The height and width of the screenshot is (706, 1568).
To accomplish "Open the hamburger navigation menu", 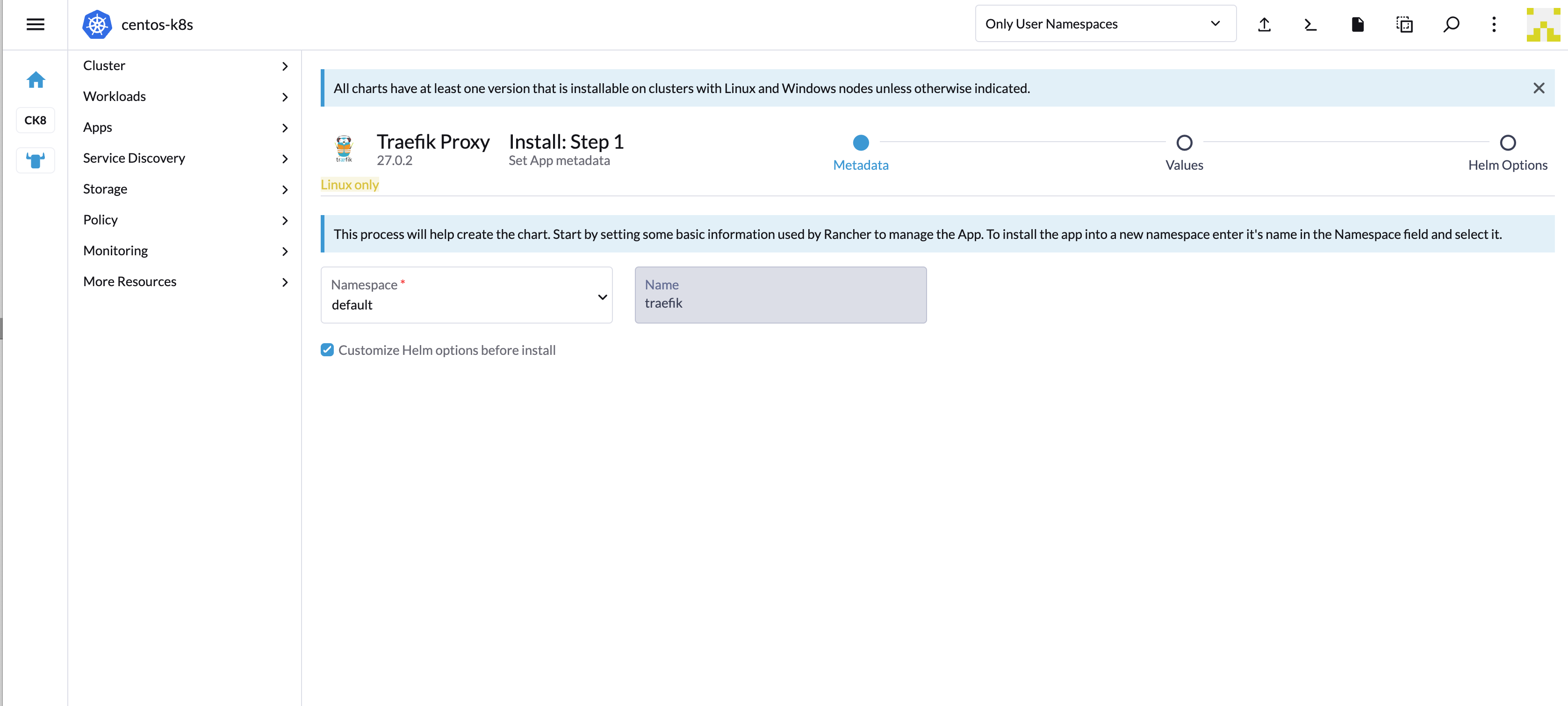I will pos(36,24).
